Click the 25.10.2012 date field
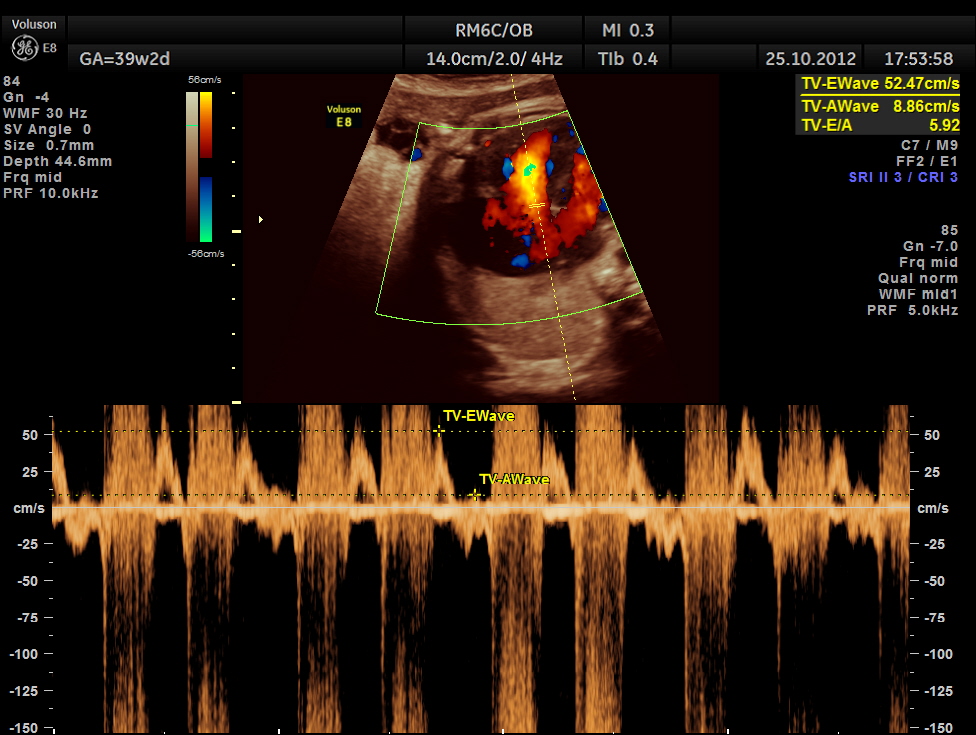Viewport: 976px width, 735px height. tap(811, 59)
